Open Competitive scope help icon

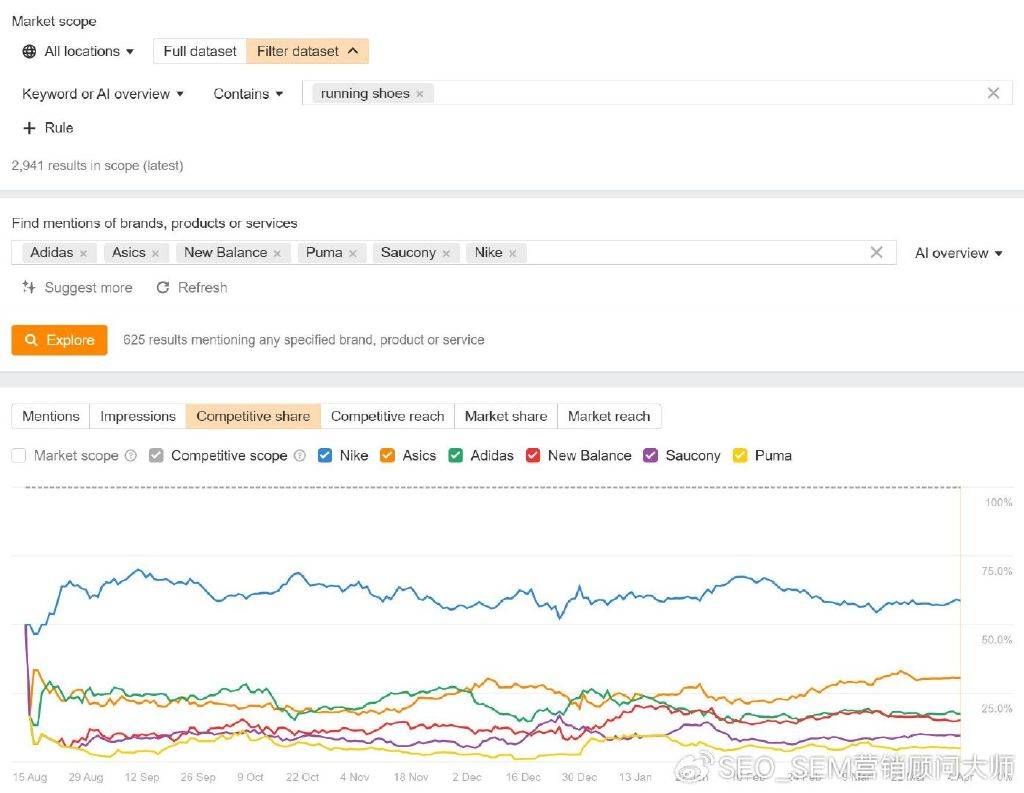pos(300,455)
